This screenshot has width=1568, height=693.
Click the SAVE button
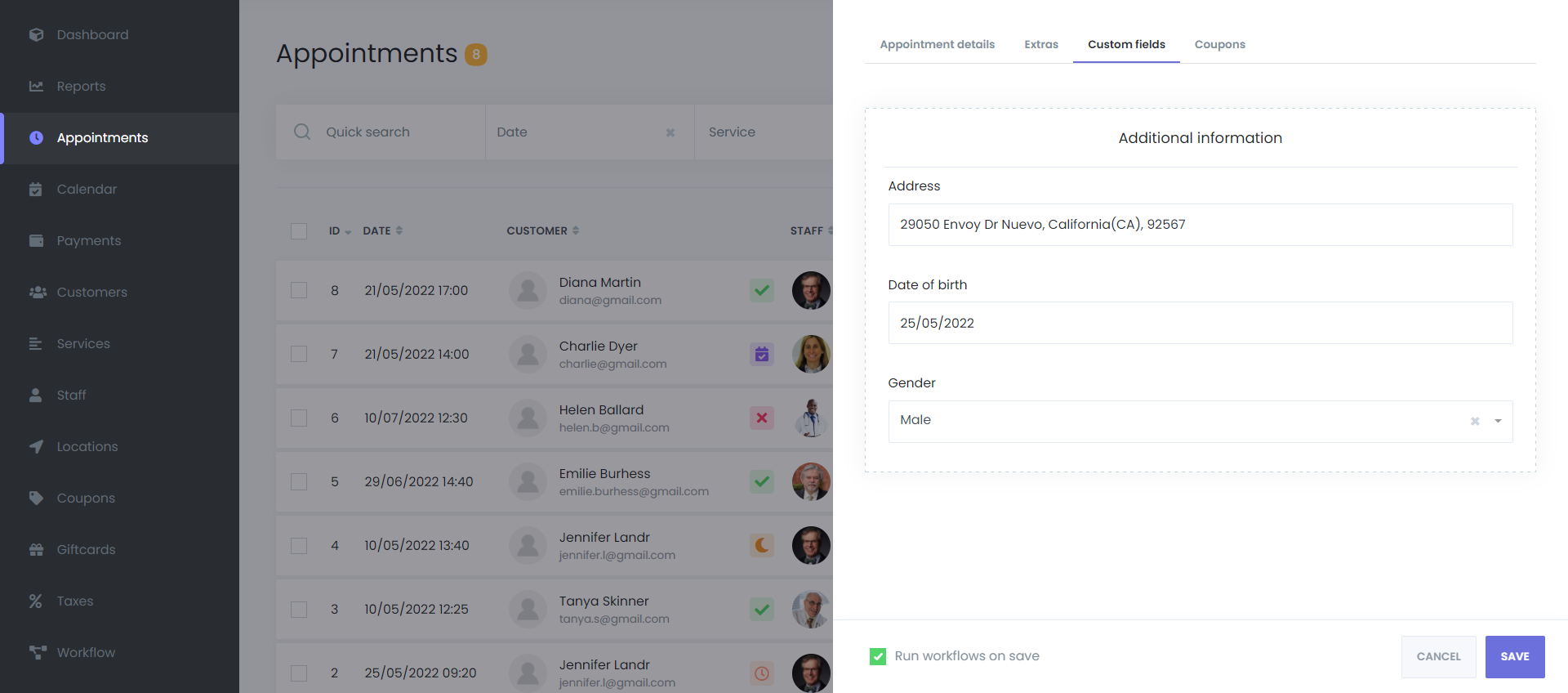pyautogui.click(x=1515, y=657)
